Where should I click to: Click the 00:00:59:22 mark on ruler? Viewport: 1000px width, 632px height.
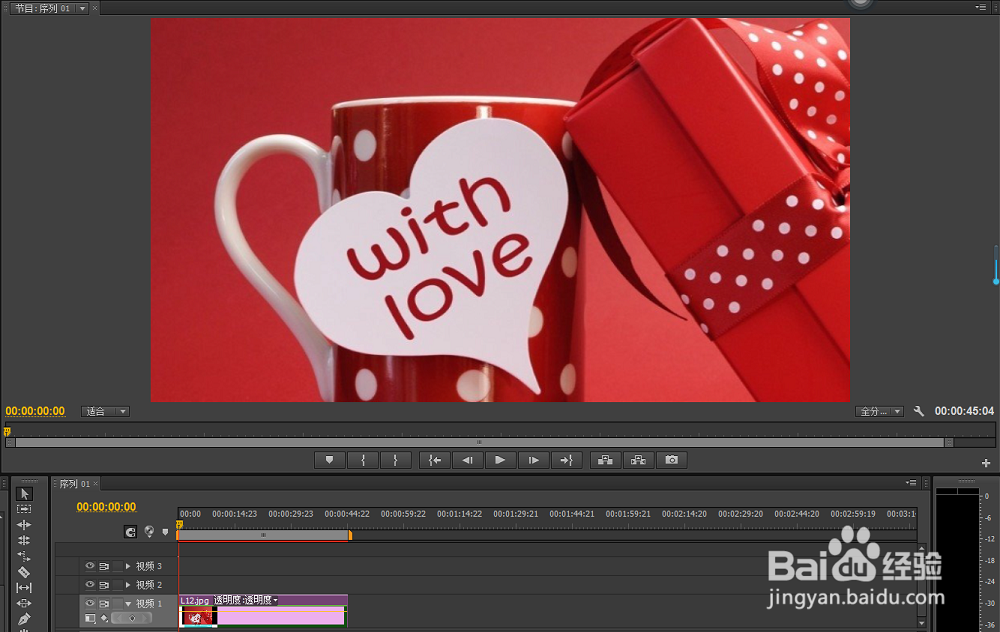tap(403, 514)
